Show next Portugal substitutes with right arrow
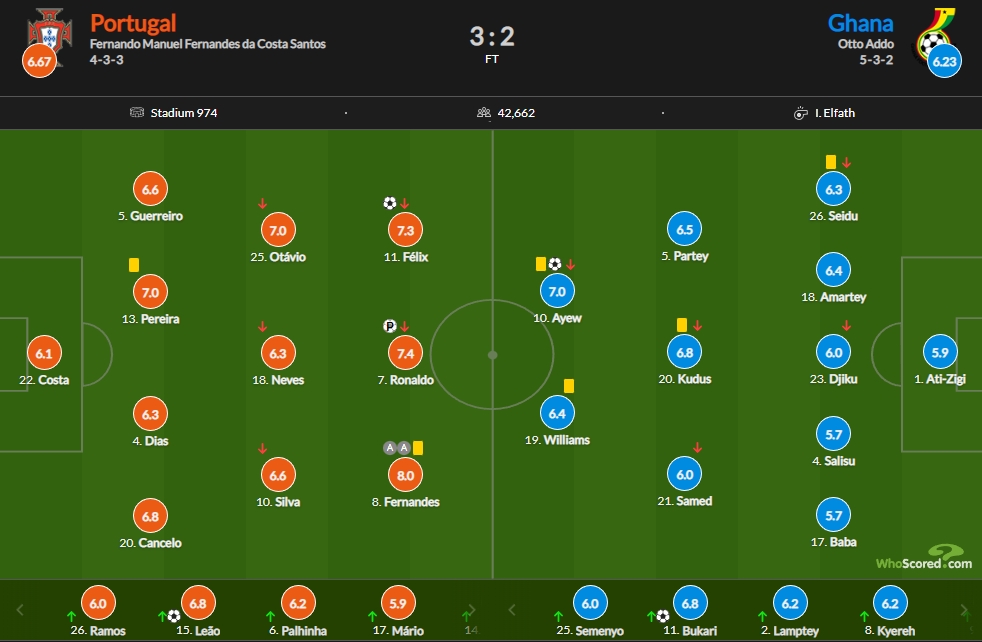The width and height of the screenshot is (982, 642). coord(472,609)
